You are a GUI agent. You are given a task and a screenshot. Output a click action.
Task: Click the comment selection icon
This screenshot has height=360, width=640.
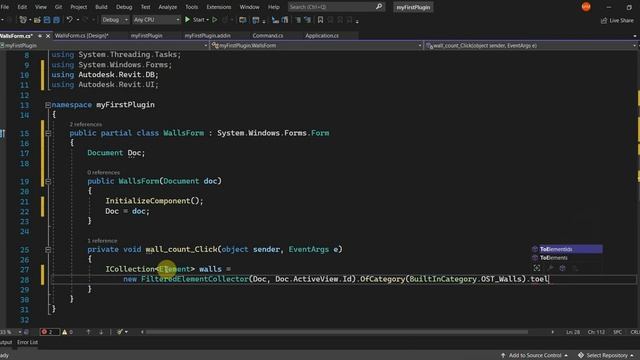298,20
